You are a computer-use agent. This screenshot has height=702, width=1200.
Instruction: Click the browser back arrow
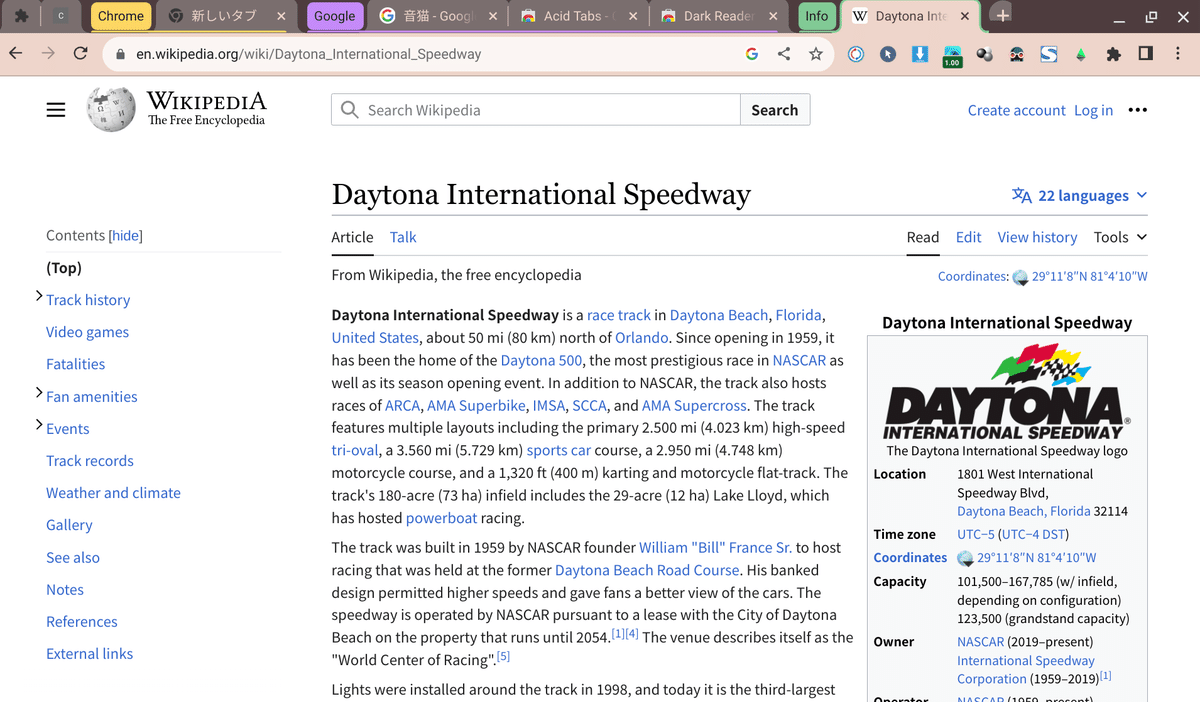tap(16, 54)
